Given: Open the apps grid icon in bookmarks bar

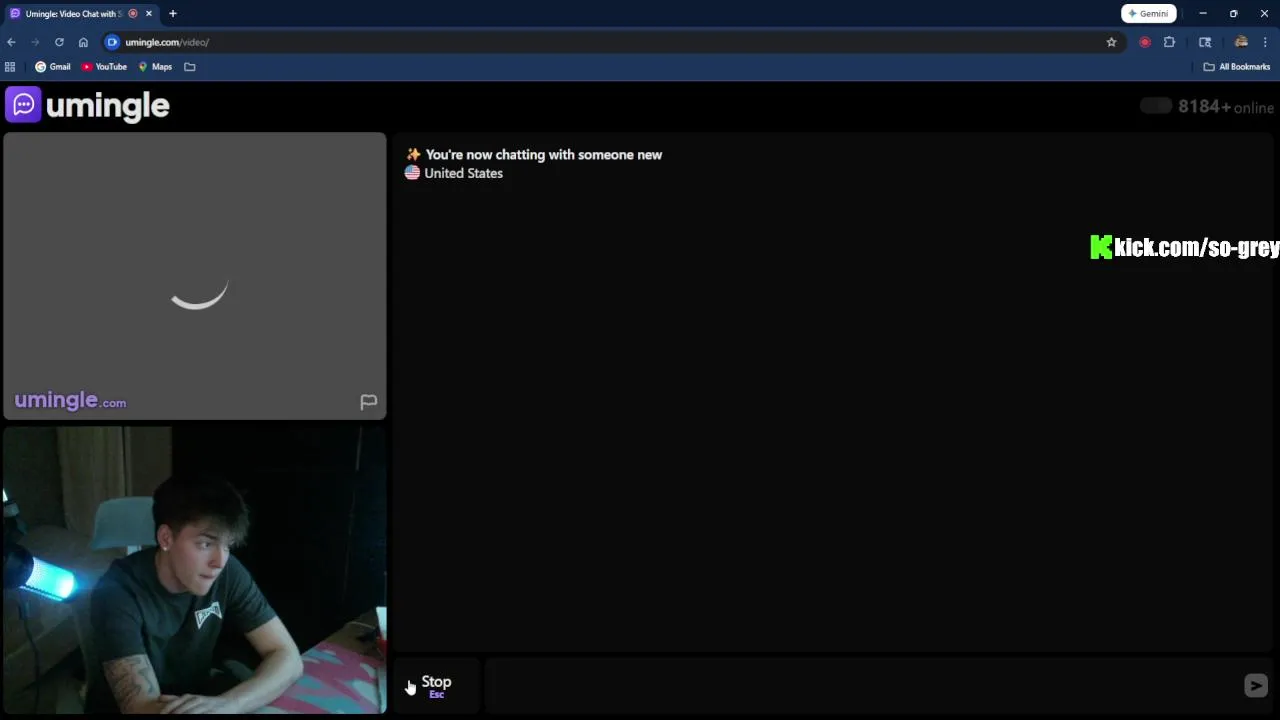Looking at the screenshot, I should tap(10, 67).
